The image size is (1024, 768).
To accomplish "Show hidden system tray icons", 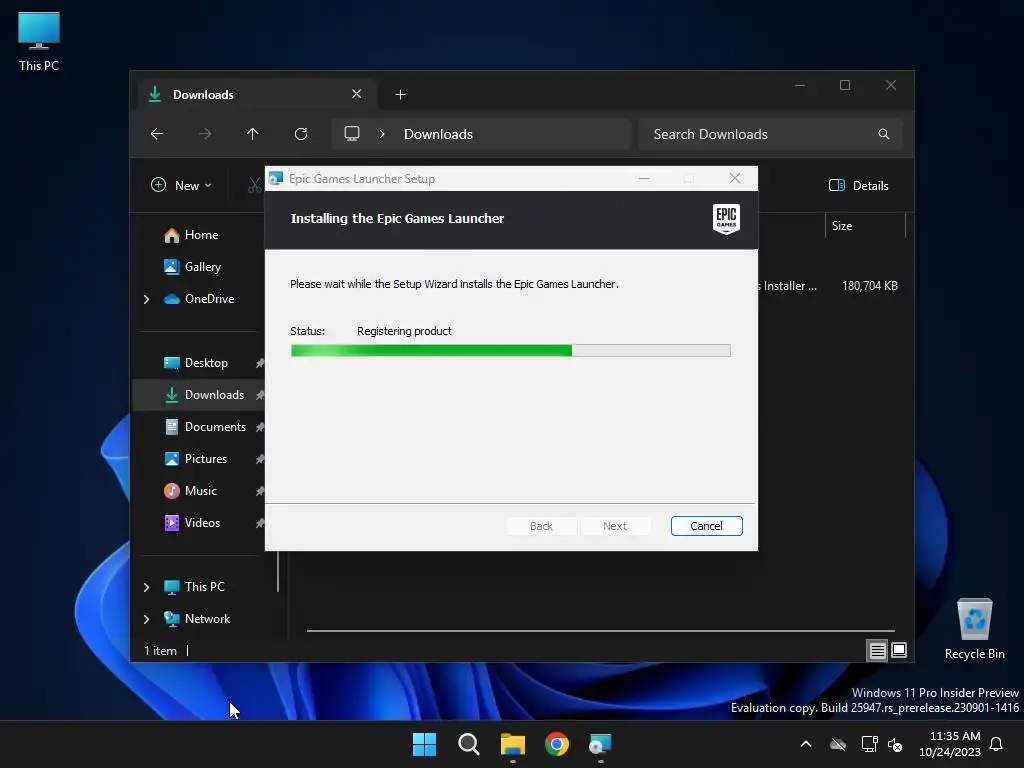I will 806,744.
